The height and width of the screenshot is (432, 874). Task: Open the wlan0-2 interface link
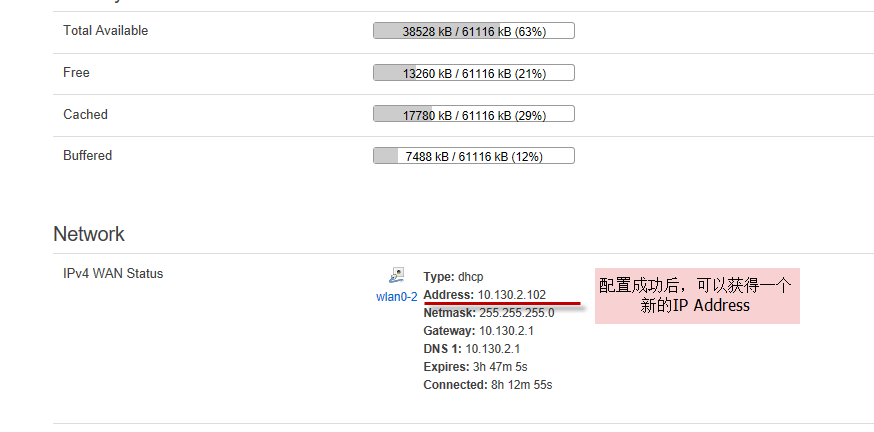click(x=397, y=297)
